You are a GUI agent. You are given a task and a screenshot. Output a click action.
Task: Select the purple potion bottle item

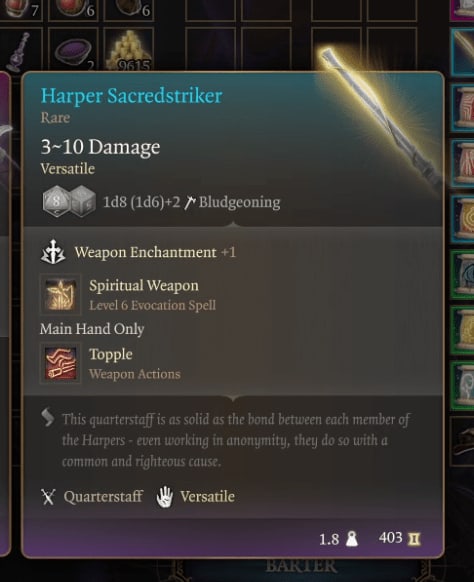coord(18,50)
